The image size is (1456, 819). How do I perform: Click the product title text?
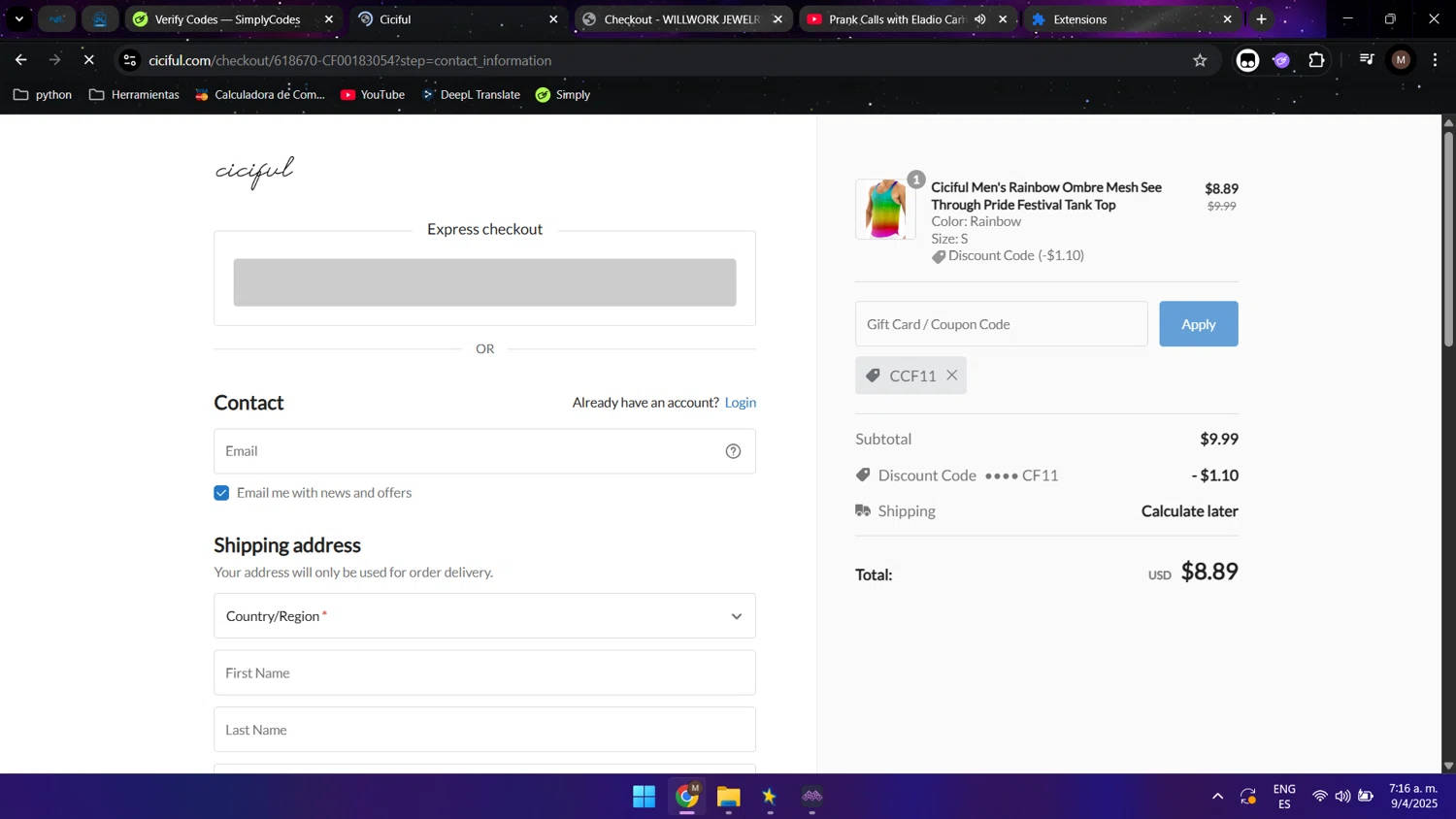1046,196
